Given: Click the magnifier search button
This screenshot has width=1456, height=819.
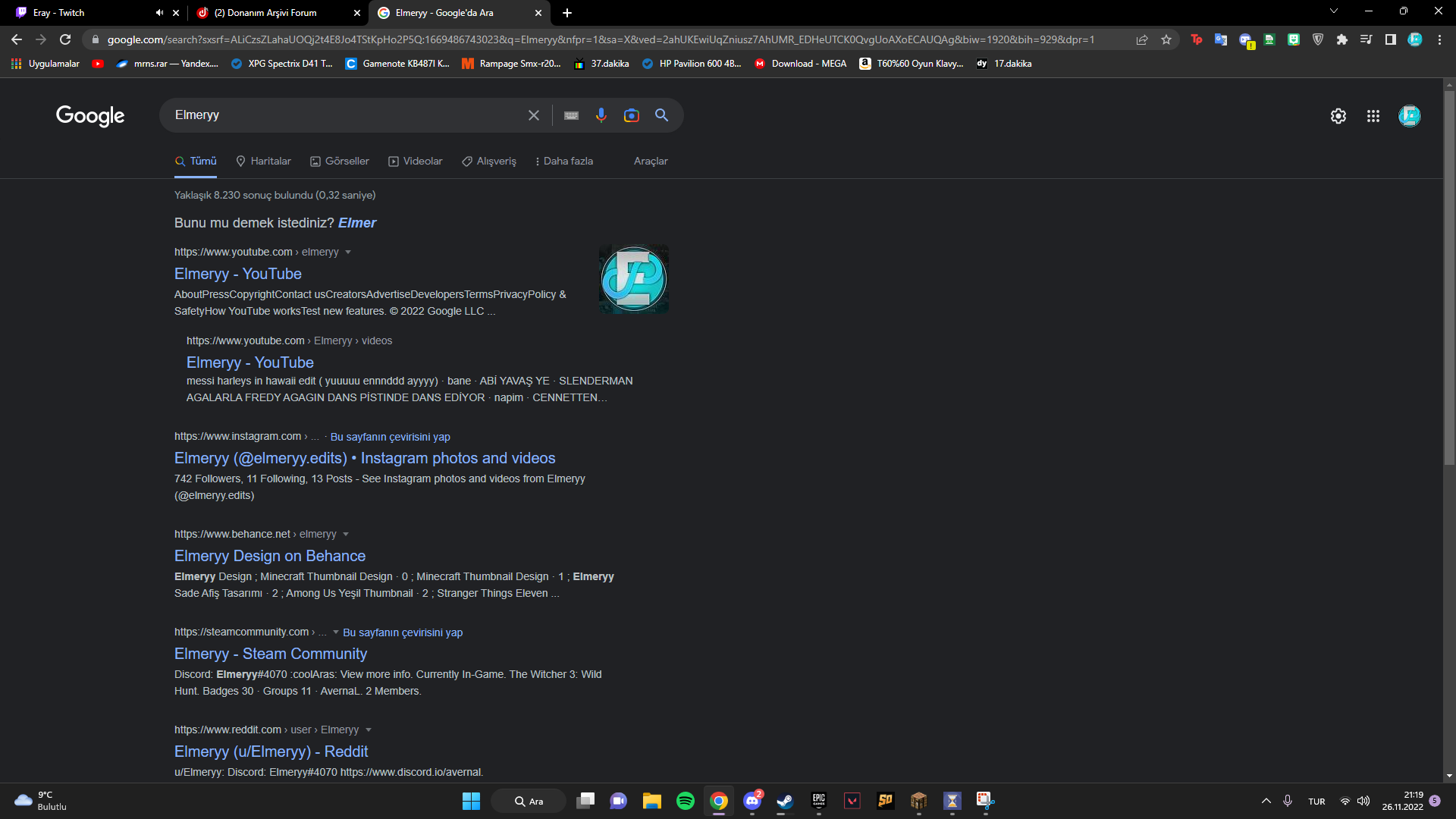Looking at the screenshot, I should [661, 115].
